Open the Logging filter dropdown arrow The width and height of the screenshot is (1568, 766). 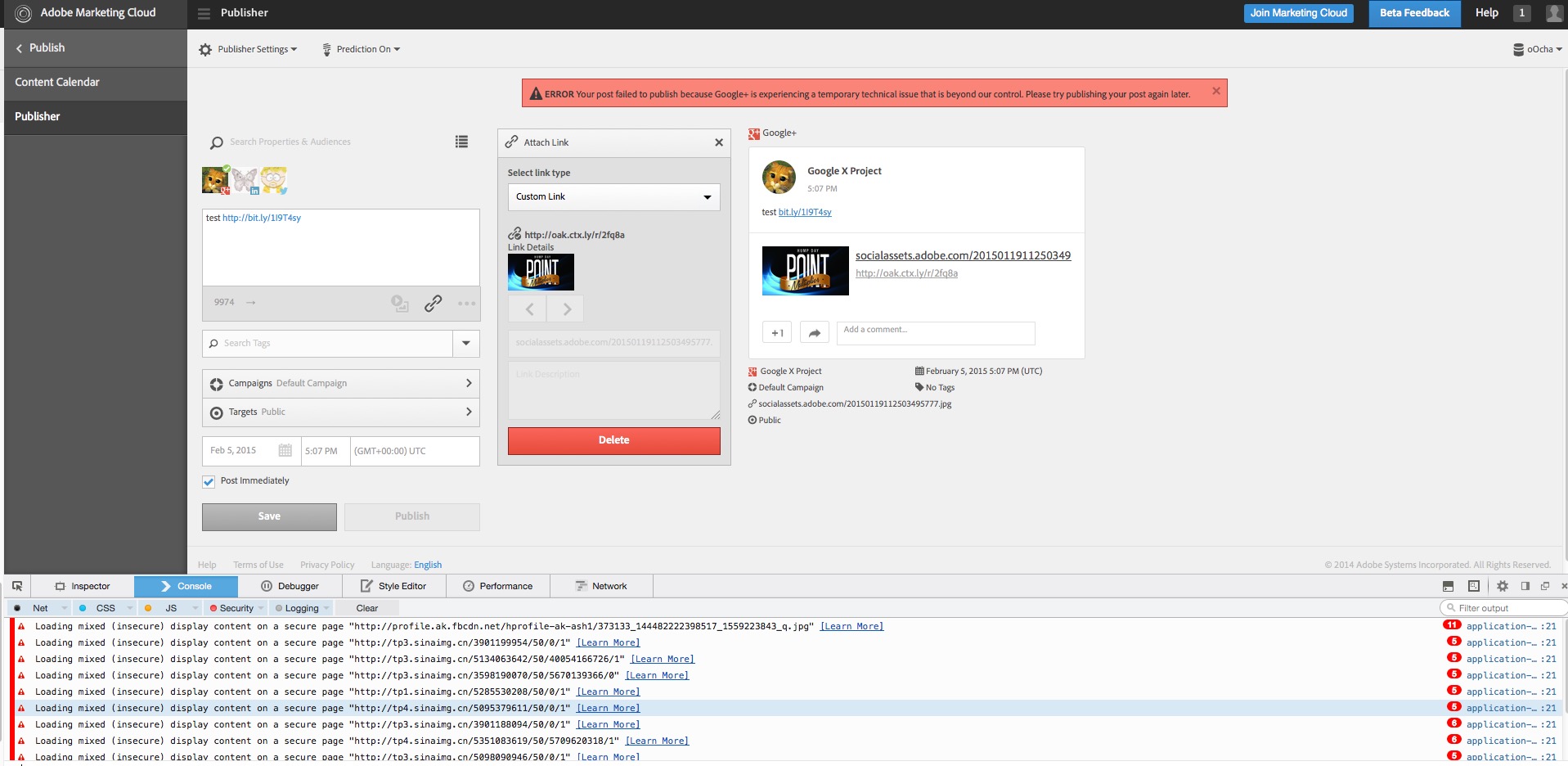coord(326,608)
